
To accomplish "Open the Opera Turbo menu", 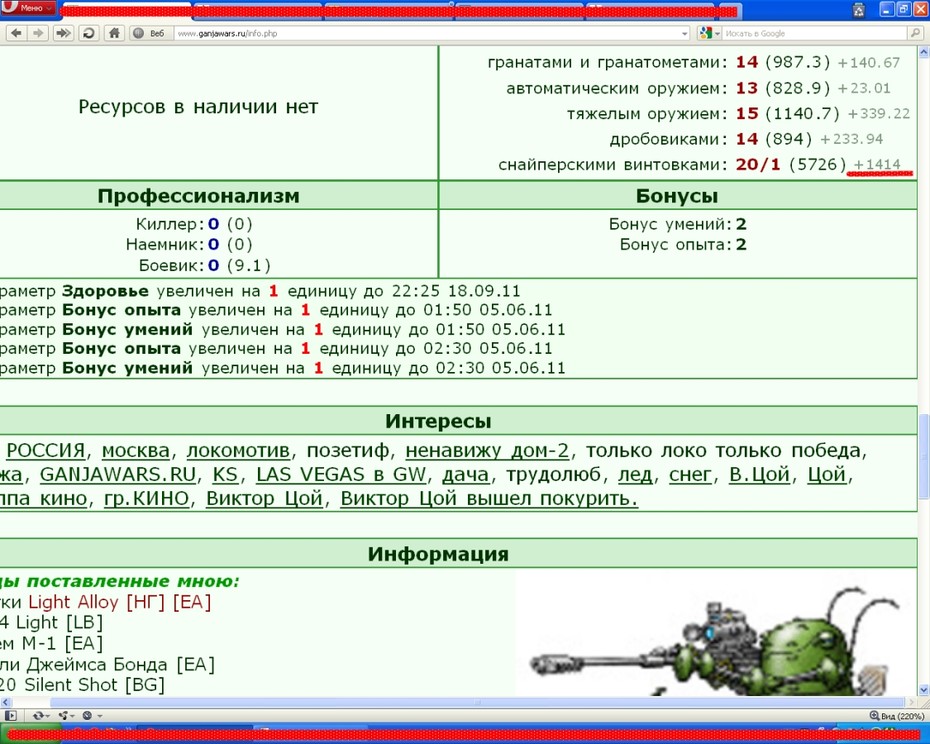I will pyautogui.click(x=91, y=716).
